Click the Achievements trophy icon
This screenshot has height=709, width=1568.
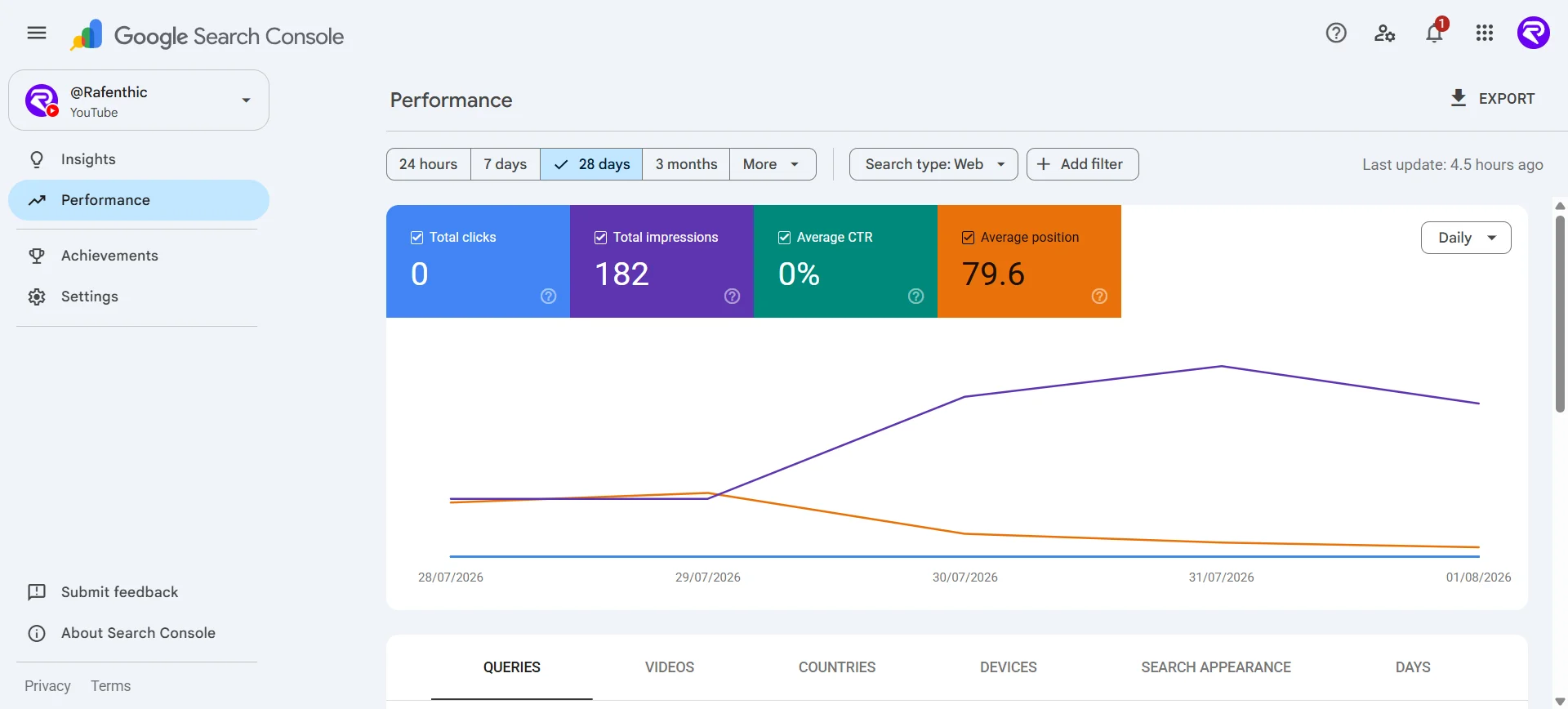pyautogui.click(x=37, y=256)
